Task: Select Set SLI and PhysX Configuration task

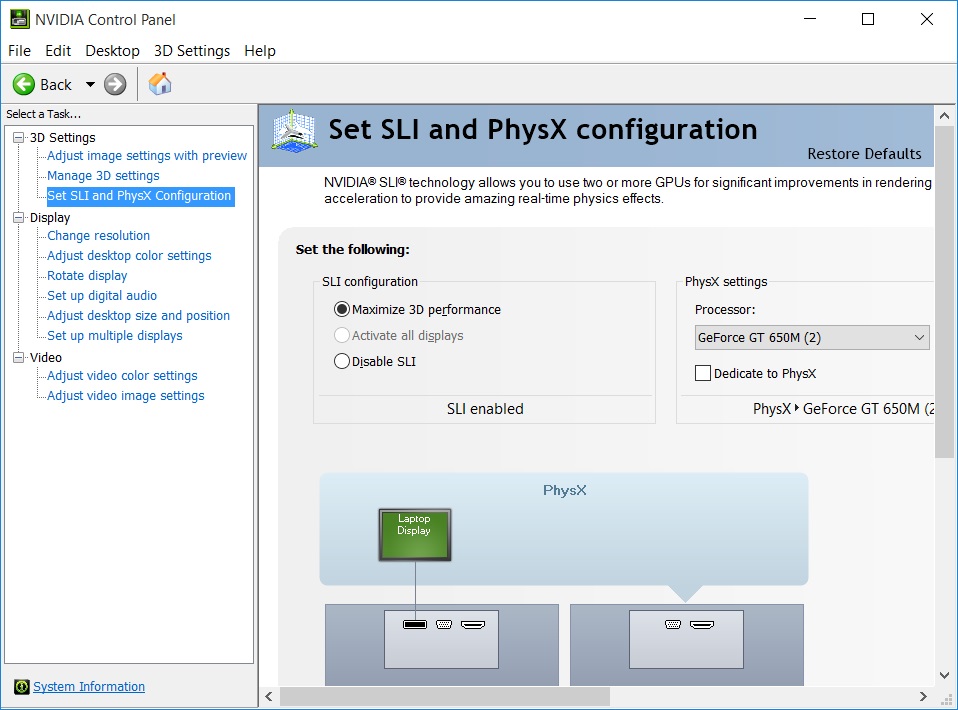Action: 139,196
